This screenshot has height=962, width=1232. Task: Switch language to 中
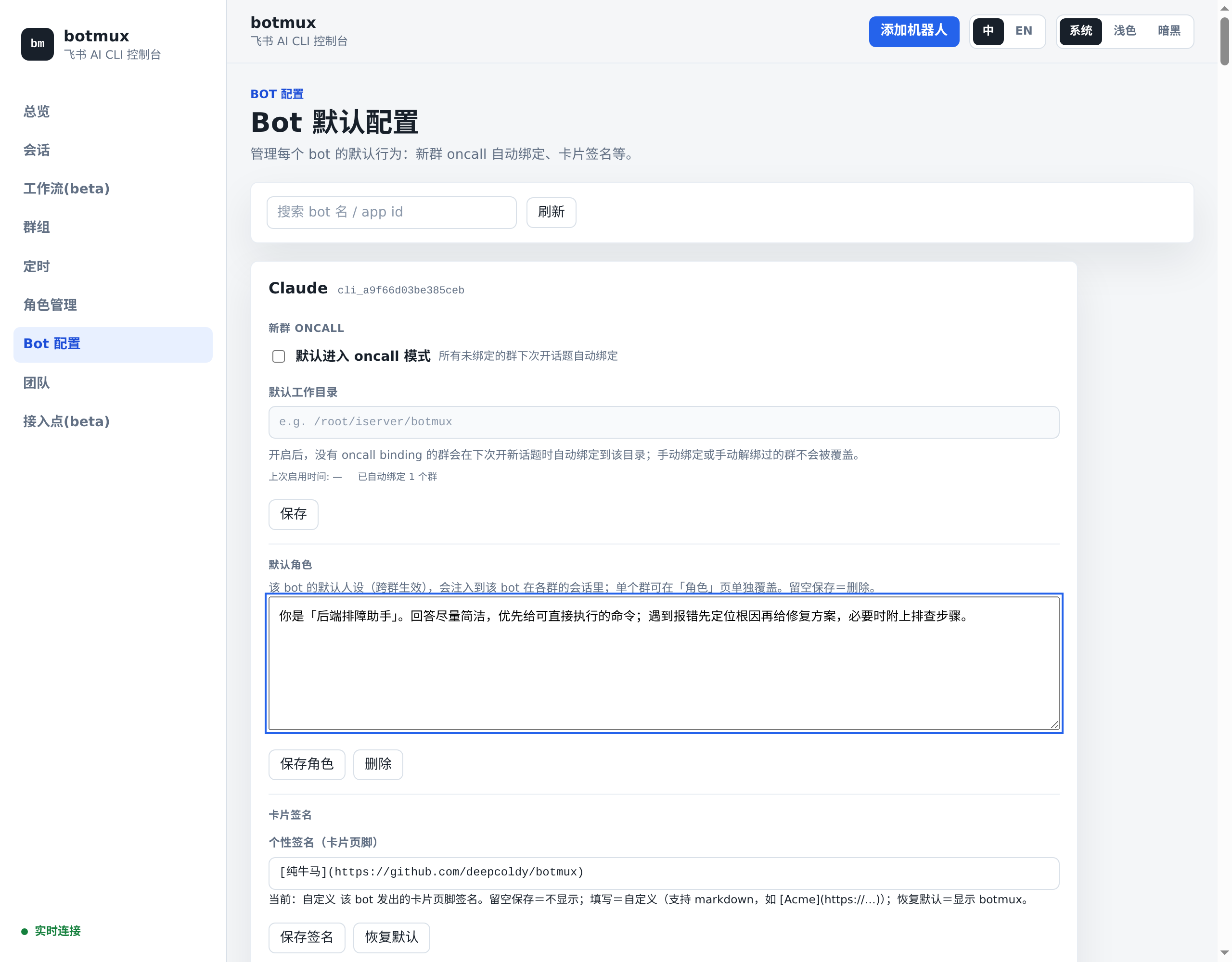tap(988, 31)
